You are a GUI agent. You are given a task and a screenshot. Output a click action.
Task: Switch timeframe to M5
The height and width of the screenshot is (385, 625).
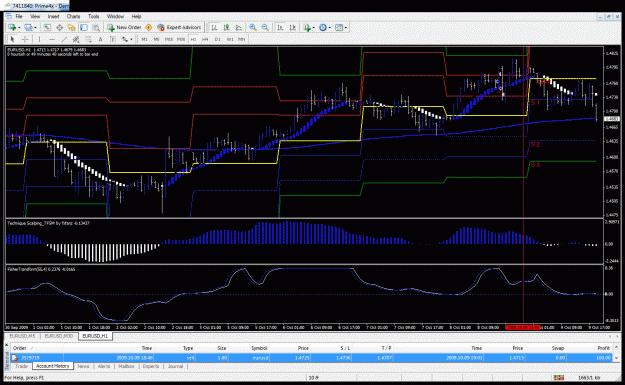tap(156, 39)
